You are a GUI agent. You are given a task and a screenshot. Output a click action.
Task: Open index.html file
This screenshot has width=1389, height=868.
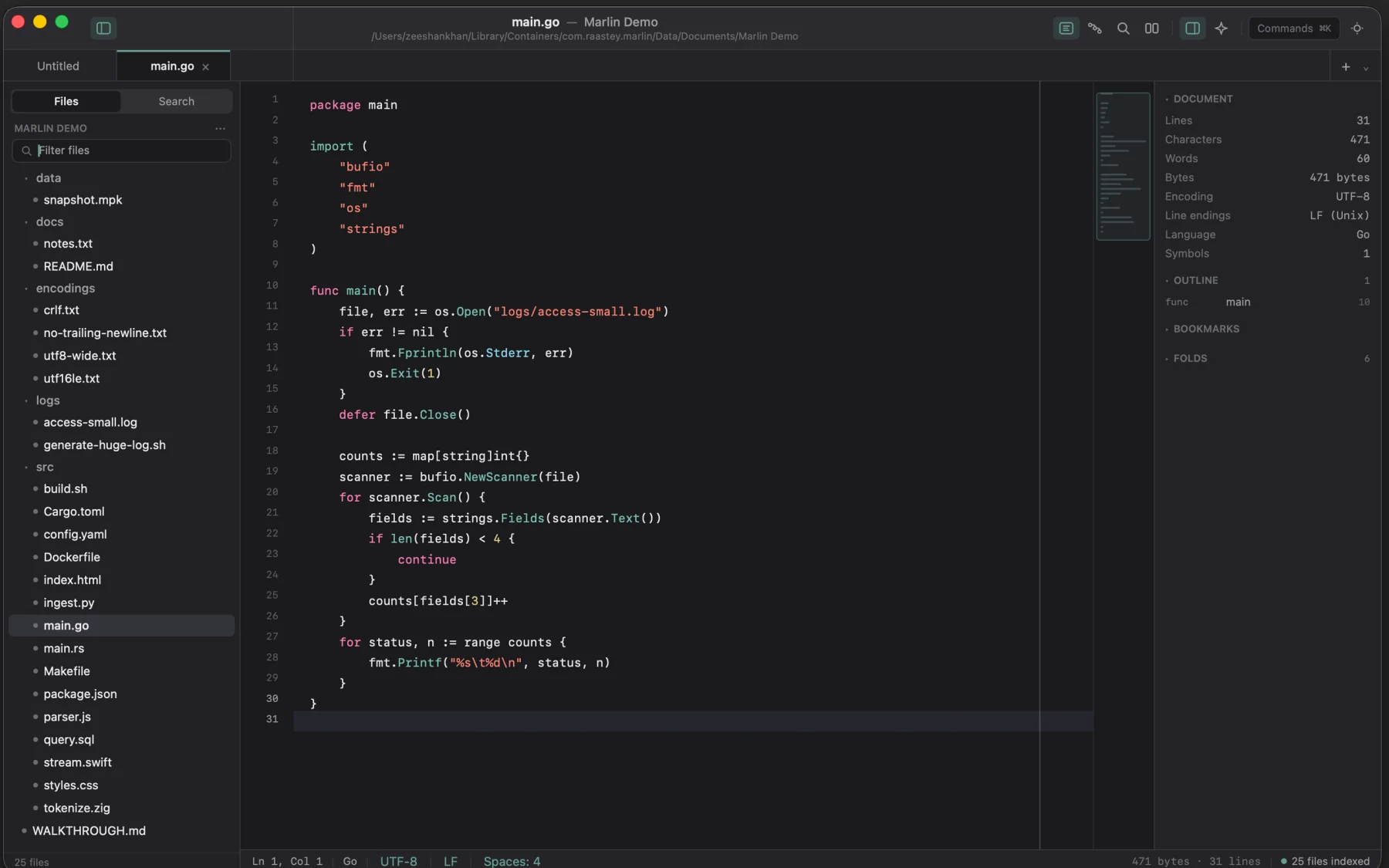(x=72, y=580)
